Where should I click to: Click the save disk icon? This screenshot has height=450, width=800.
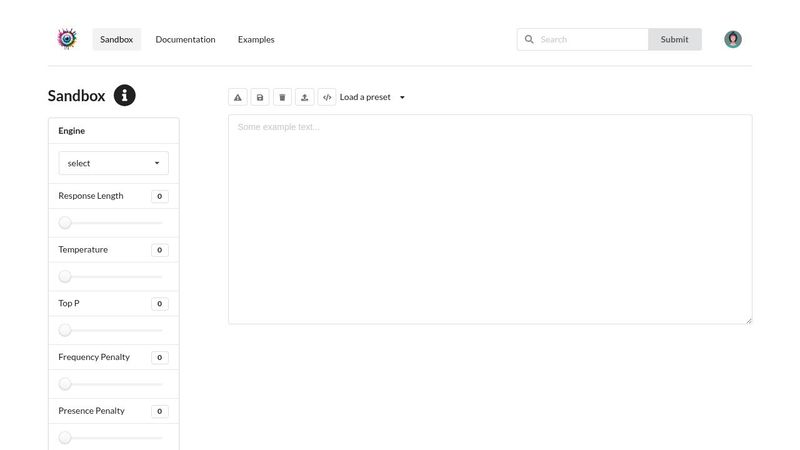[260, 97]
